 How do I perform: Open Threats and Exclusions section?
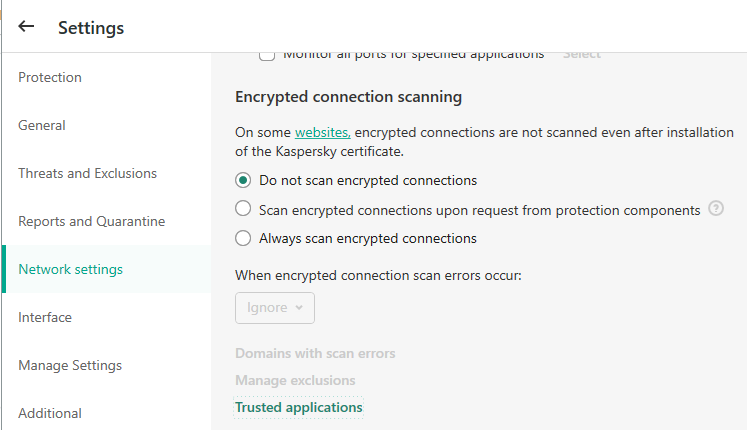88,173
